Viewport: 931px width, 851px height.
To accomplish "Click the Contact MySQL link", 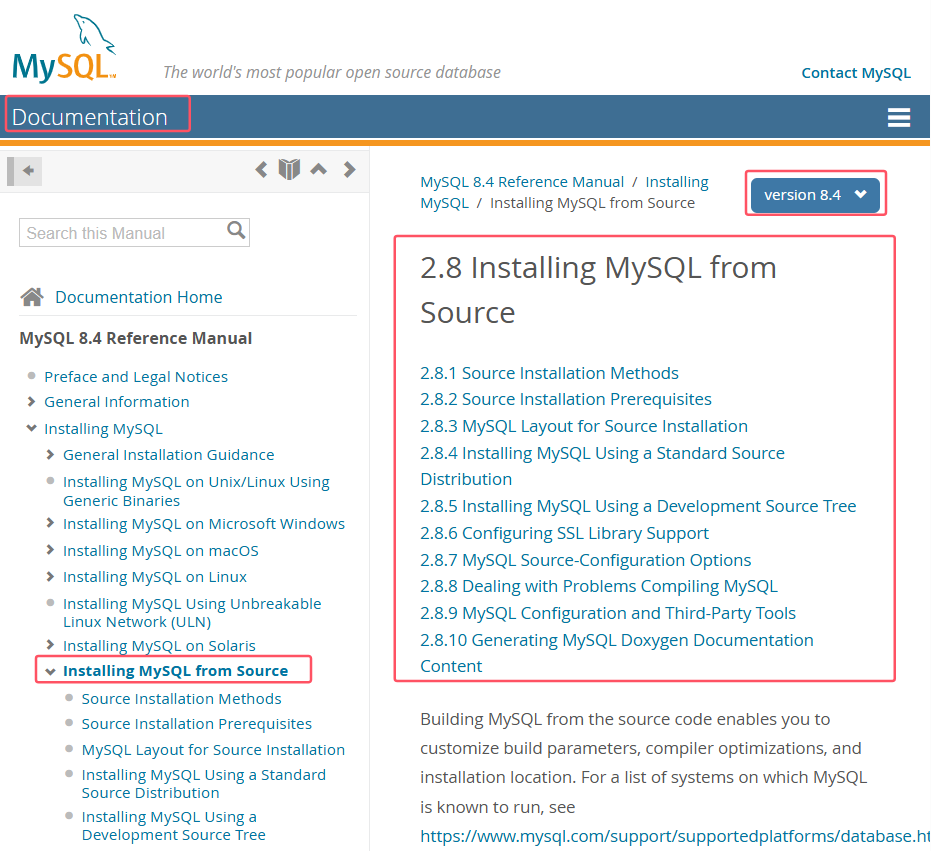I will (856, 73).
